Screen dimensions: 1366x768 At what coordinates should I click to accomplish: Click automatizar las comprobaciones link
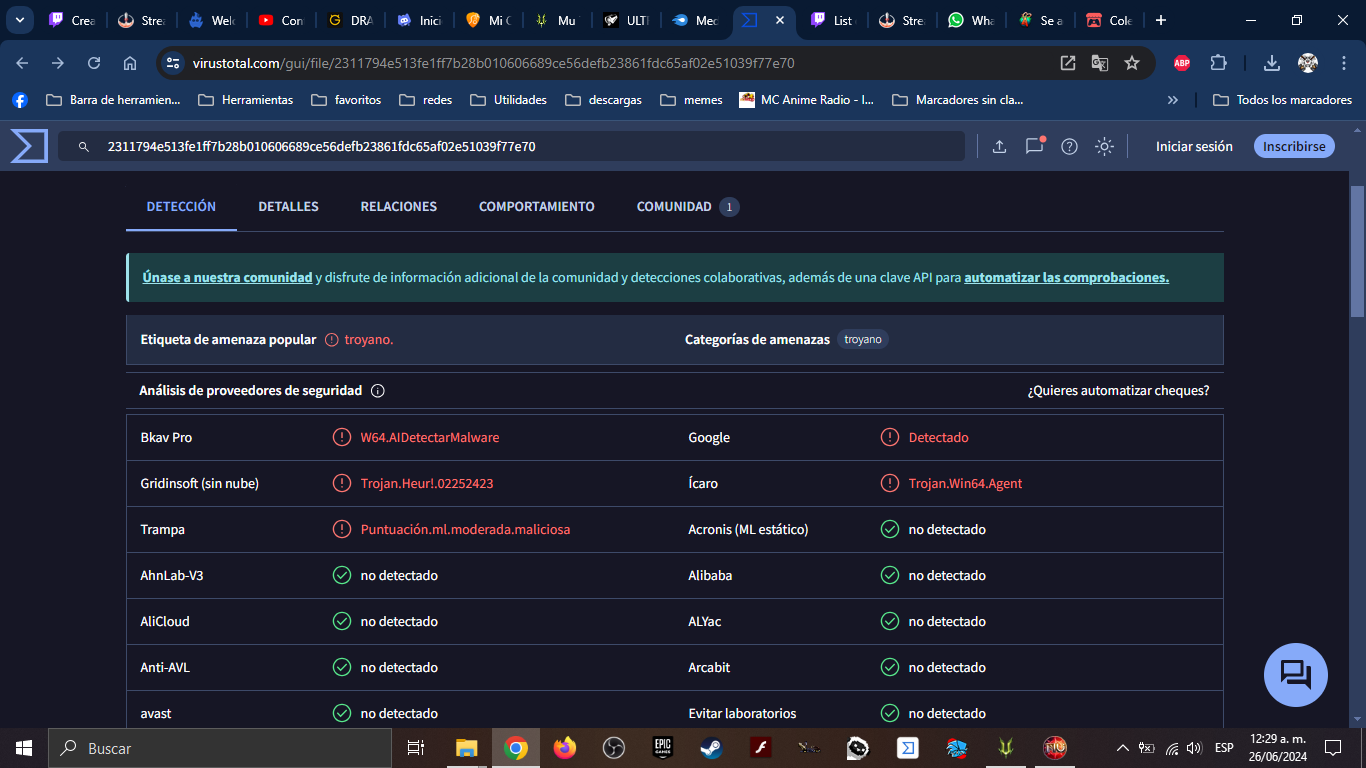(x=1066, y=277)
